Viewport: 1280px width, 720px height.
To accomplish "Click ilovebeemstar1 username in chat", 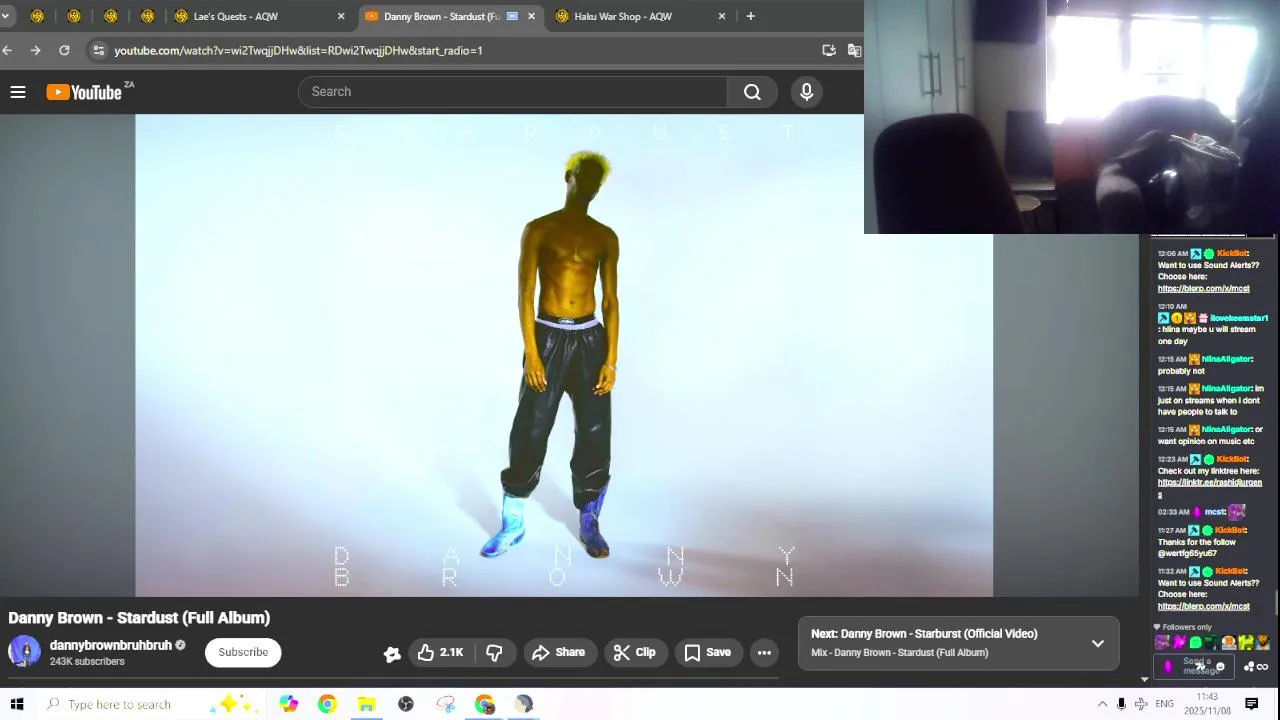I will tap(1238, 318).
